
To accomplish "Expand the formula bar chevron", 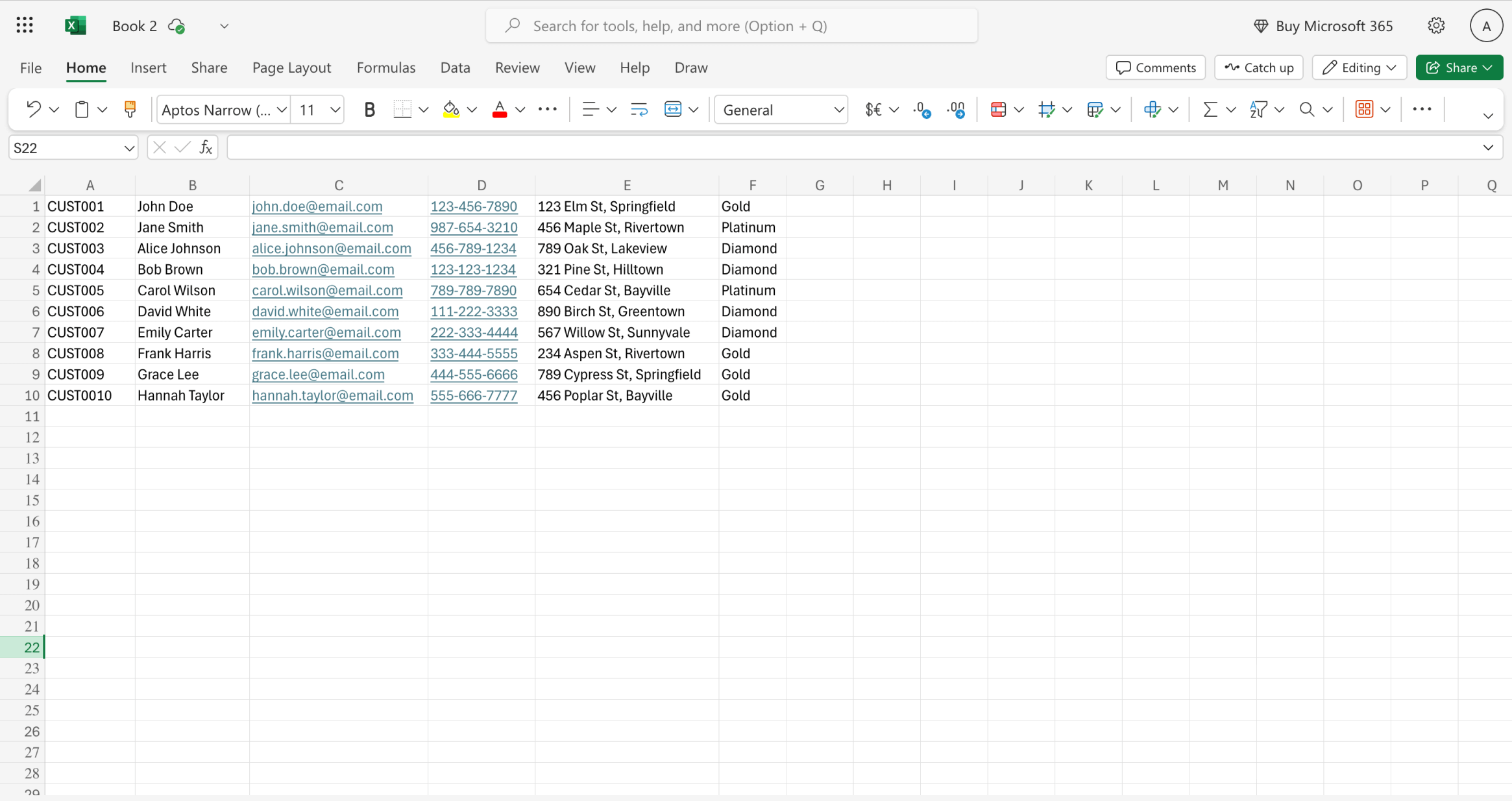I will (1488, 148).
